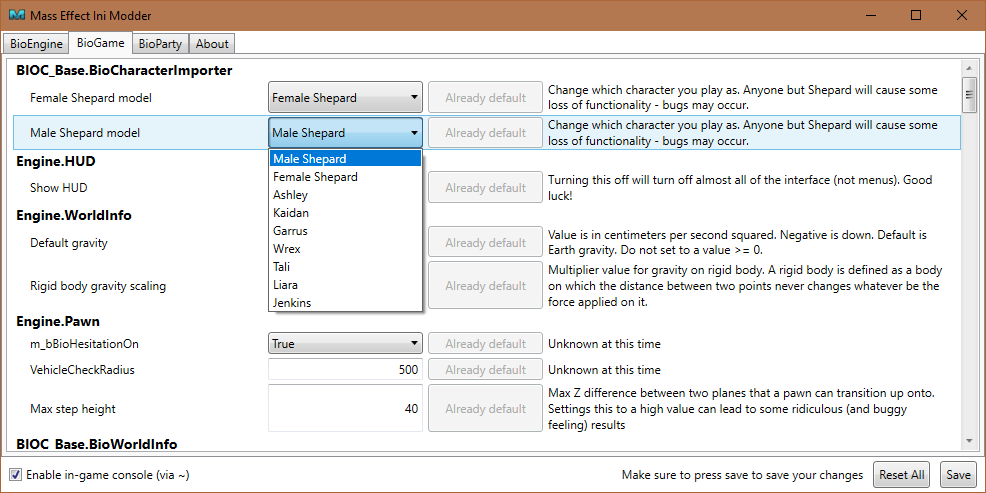Click the Mass Effect Ini Modder app icon
The height and width of the screenshot is (493, 986).
pyautogui.click(x=17, y=15)
